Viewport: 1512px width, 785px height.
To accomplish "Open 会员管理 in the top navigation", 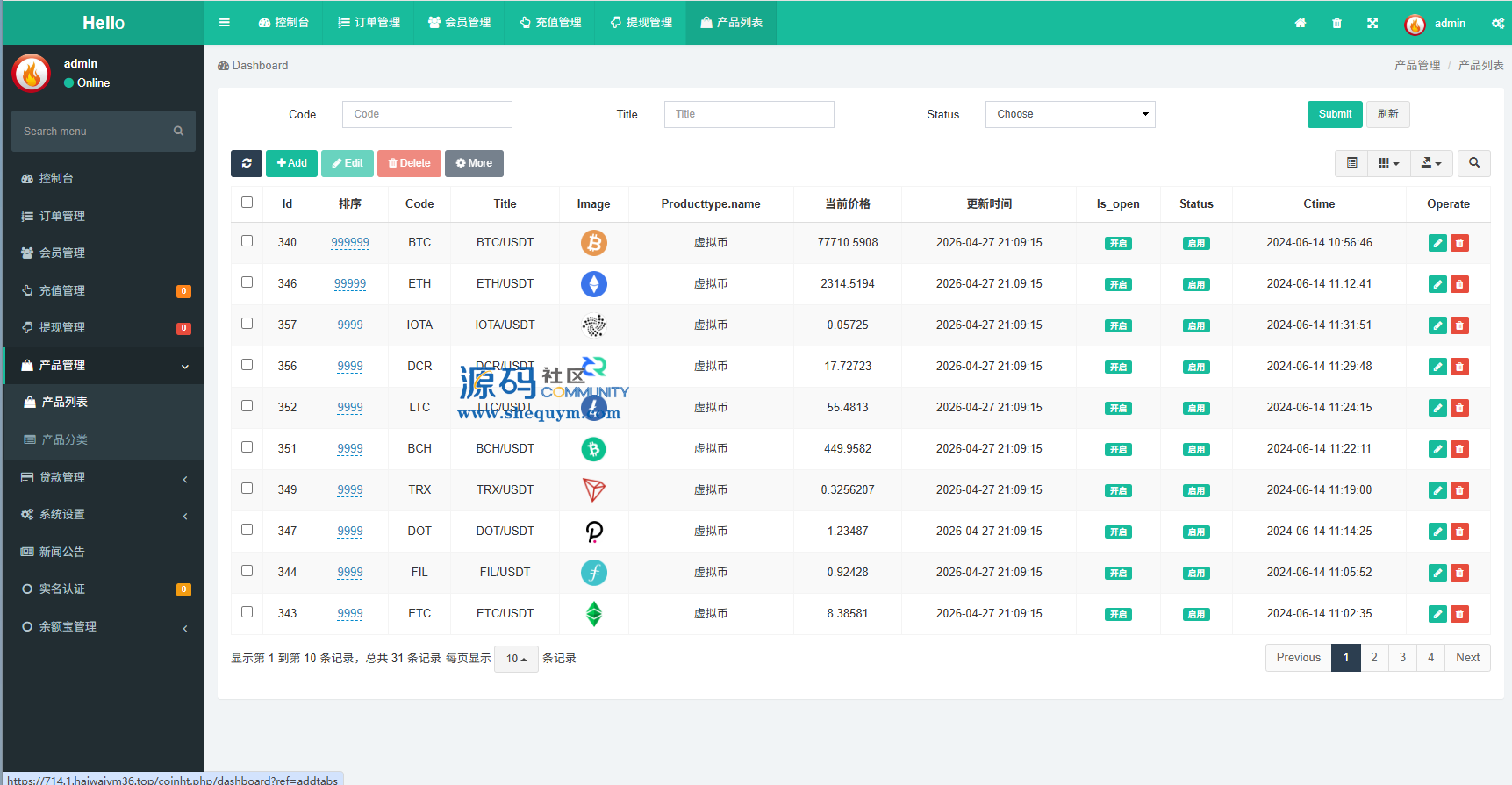I will click(x=459, y=23).
